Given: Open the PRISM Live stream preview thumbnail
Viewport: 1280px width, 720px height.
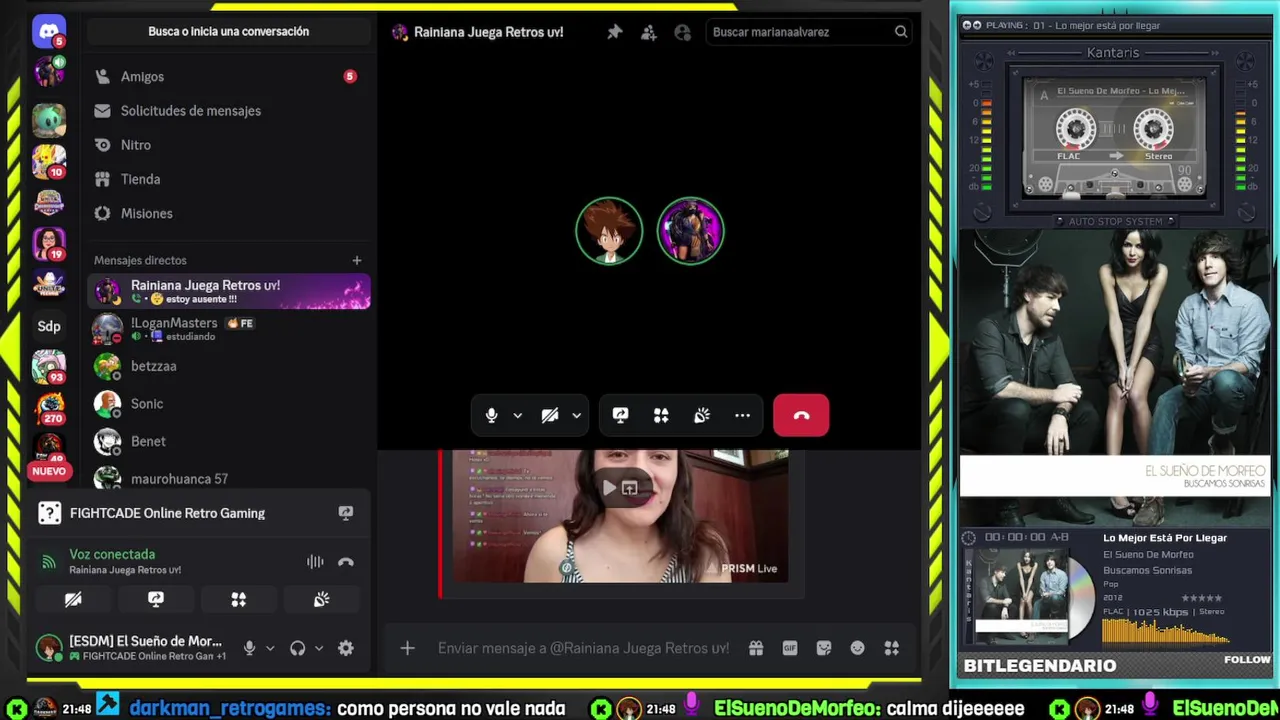Looking at the screenshot, I should tap(620, 516).
